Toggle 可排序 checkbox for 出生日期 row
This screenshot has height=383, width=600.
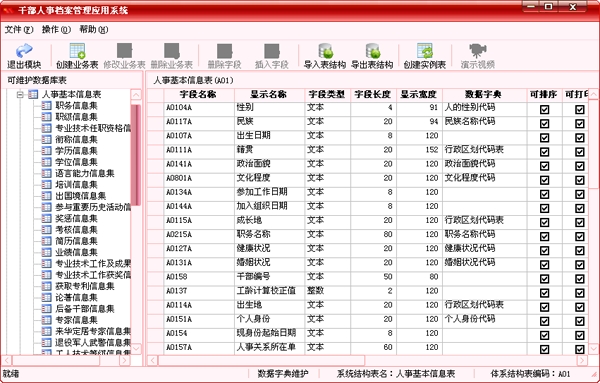point(544,138)
